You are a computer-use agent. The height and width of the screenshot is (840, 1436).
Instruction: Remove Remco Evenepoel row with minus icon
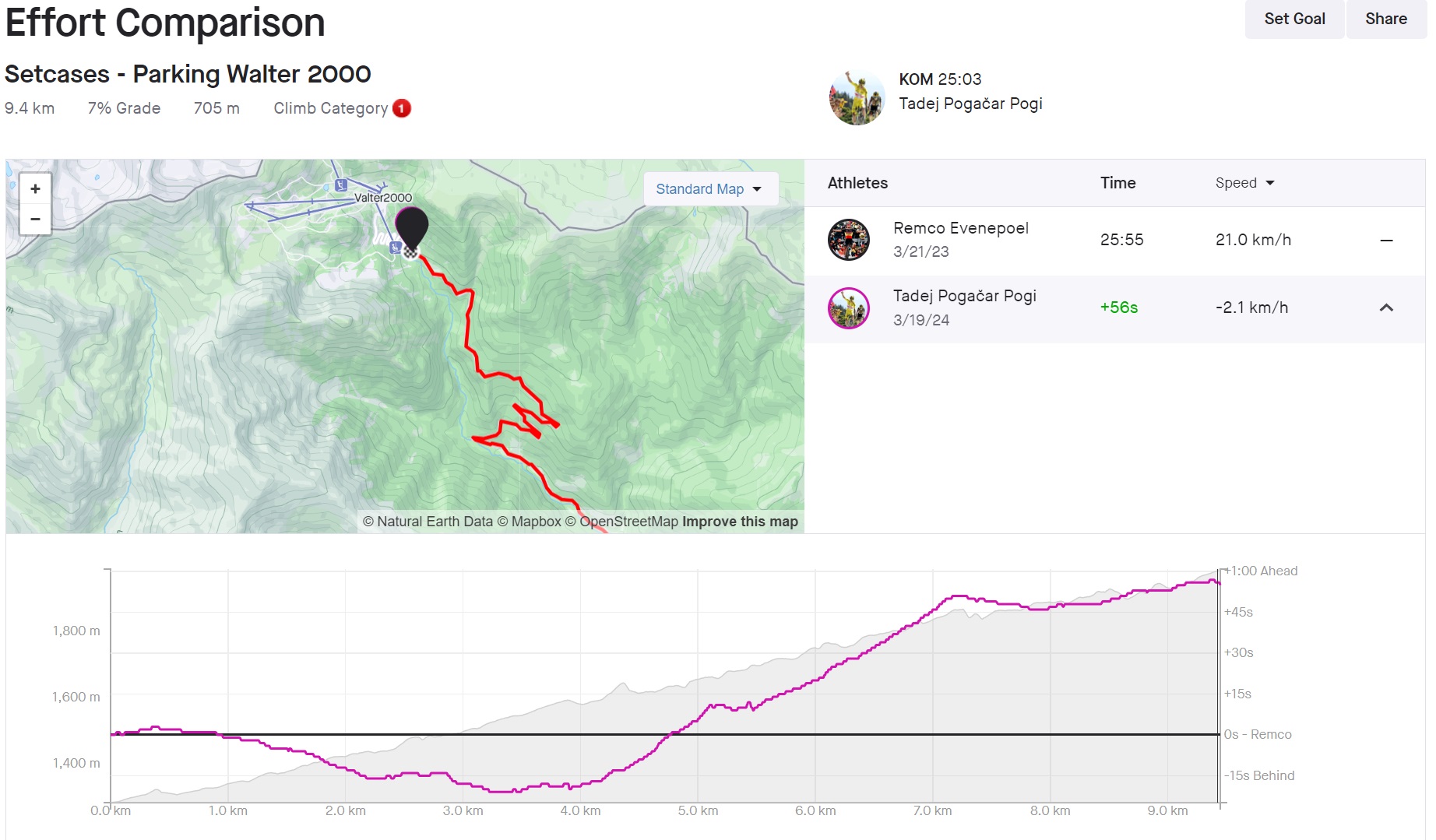[x=1386, y=241]
